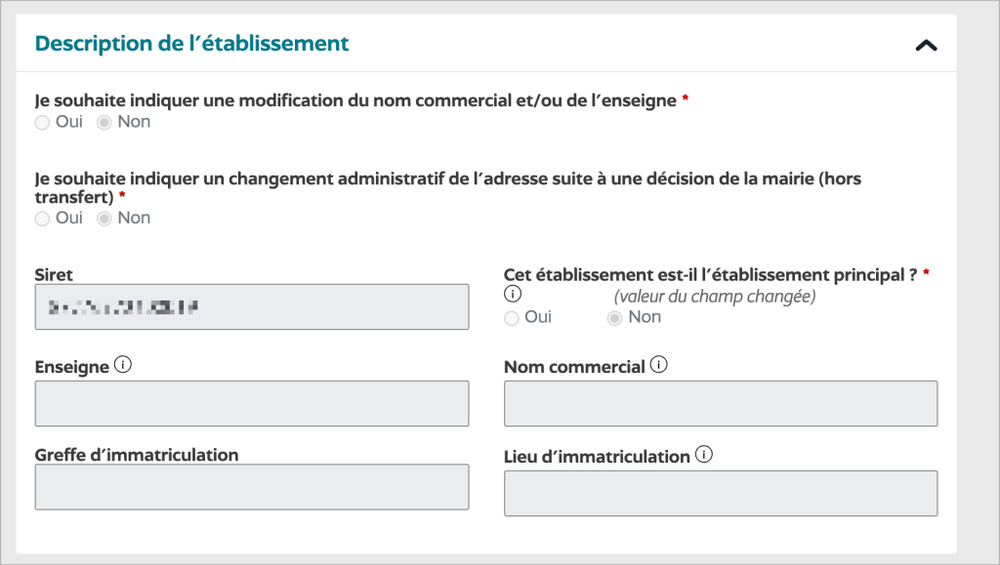Click info icon next to Enseigne label
This screenshot has width=1000, height=565.
click(x=123, y=365)
